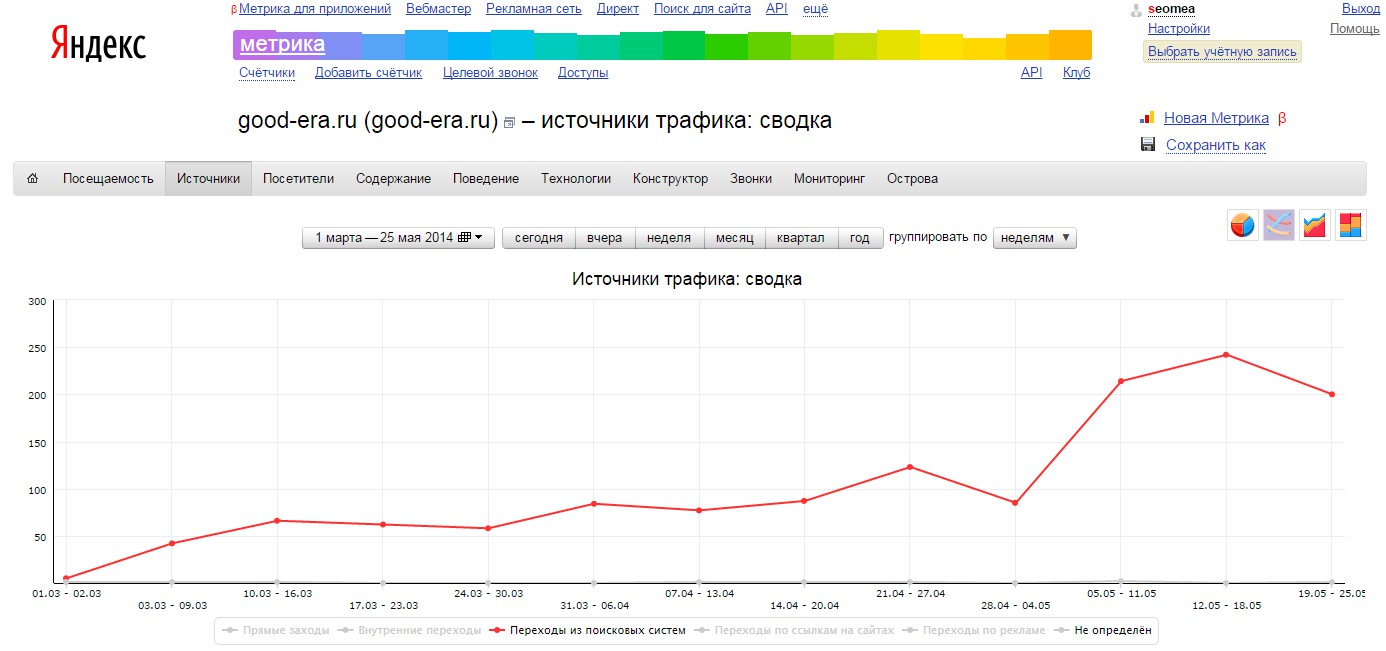Screen dimensions: 1386x651
Task: Toggle Переходы из поисковых систем series
Action: (x=586, y=631)
